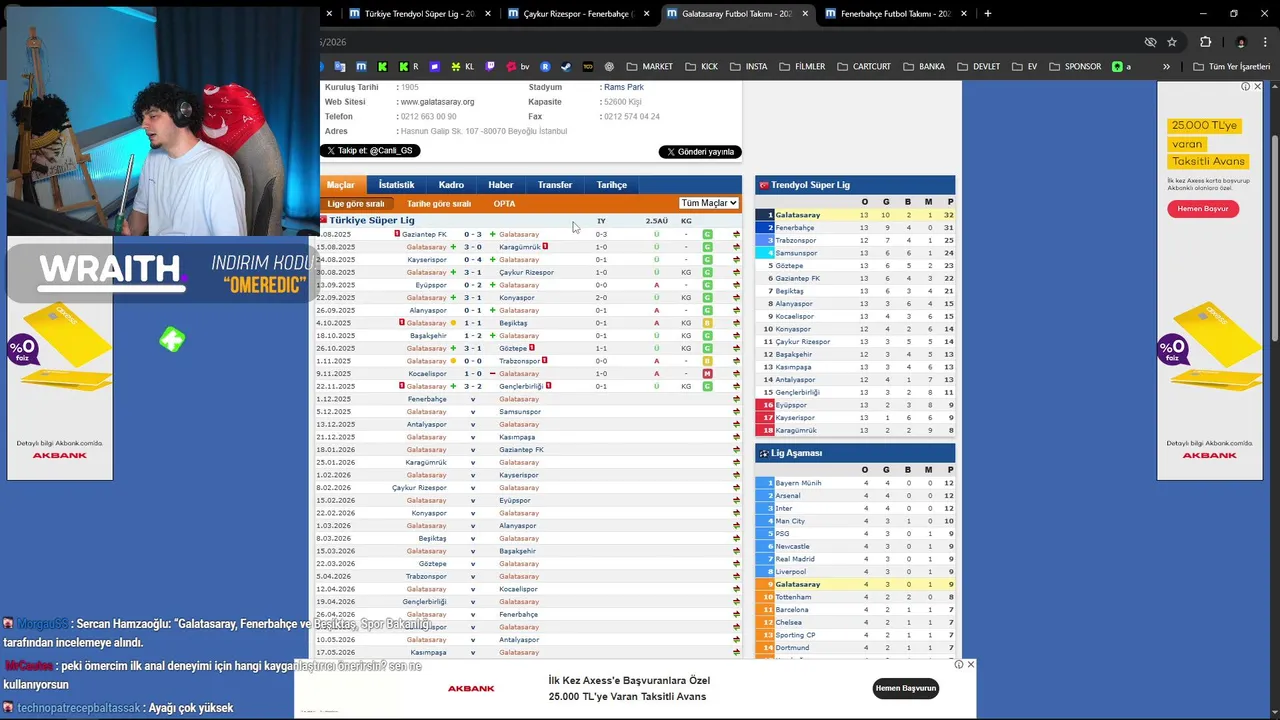This screenshot has width=1280, height=720.
Task: Click the Gönderi yayınla button
Action: click(699, 152)
